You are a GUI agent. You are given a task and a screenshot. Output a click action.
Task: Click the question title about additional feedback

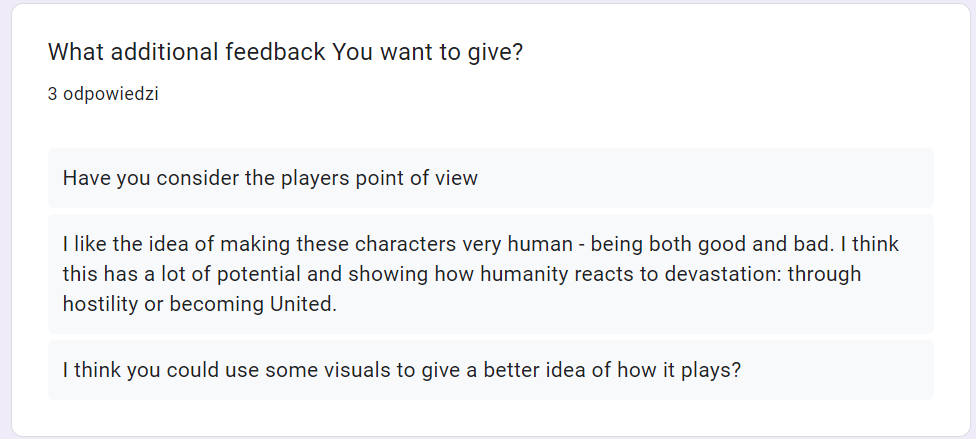point(285,52)
